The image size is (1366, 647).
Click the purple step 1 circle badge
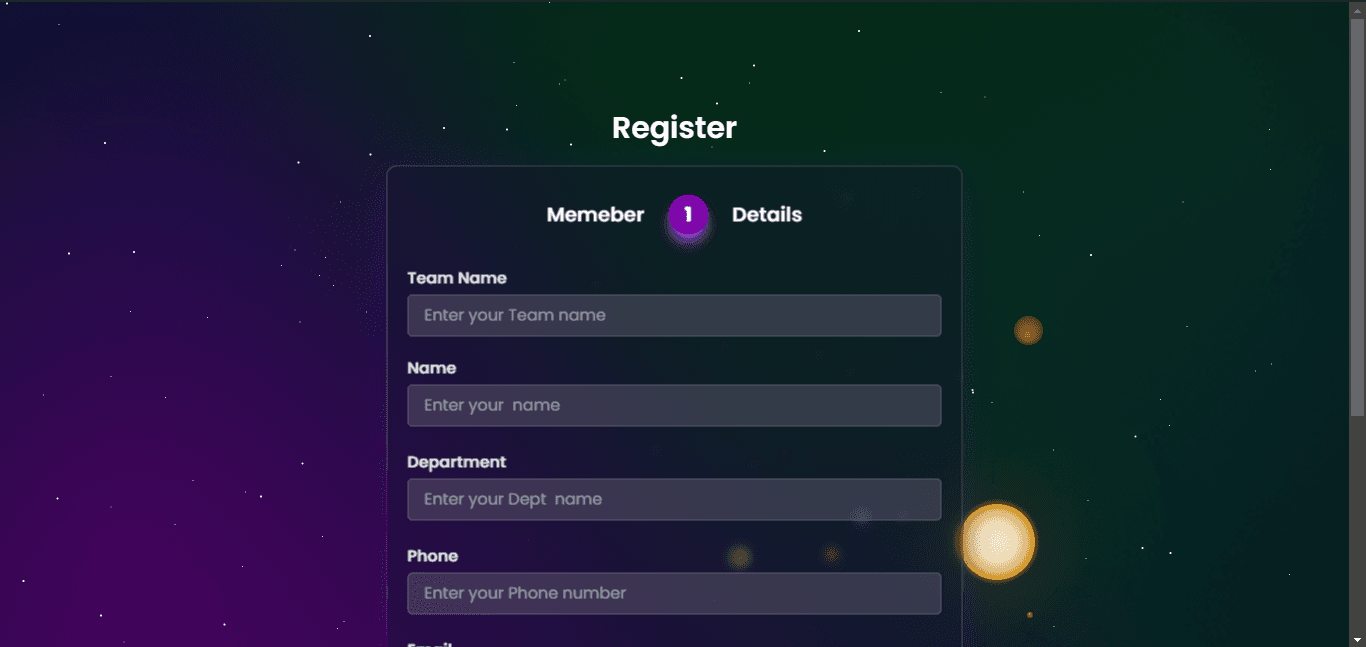pyautogui.click(x=688, y=215)
